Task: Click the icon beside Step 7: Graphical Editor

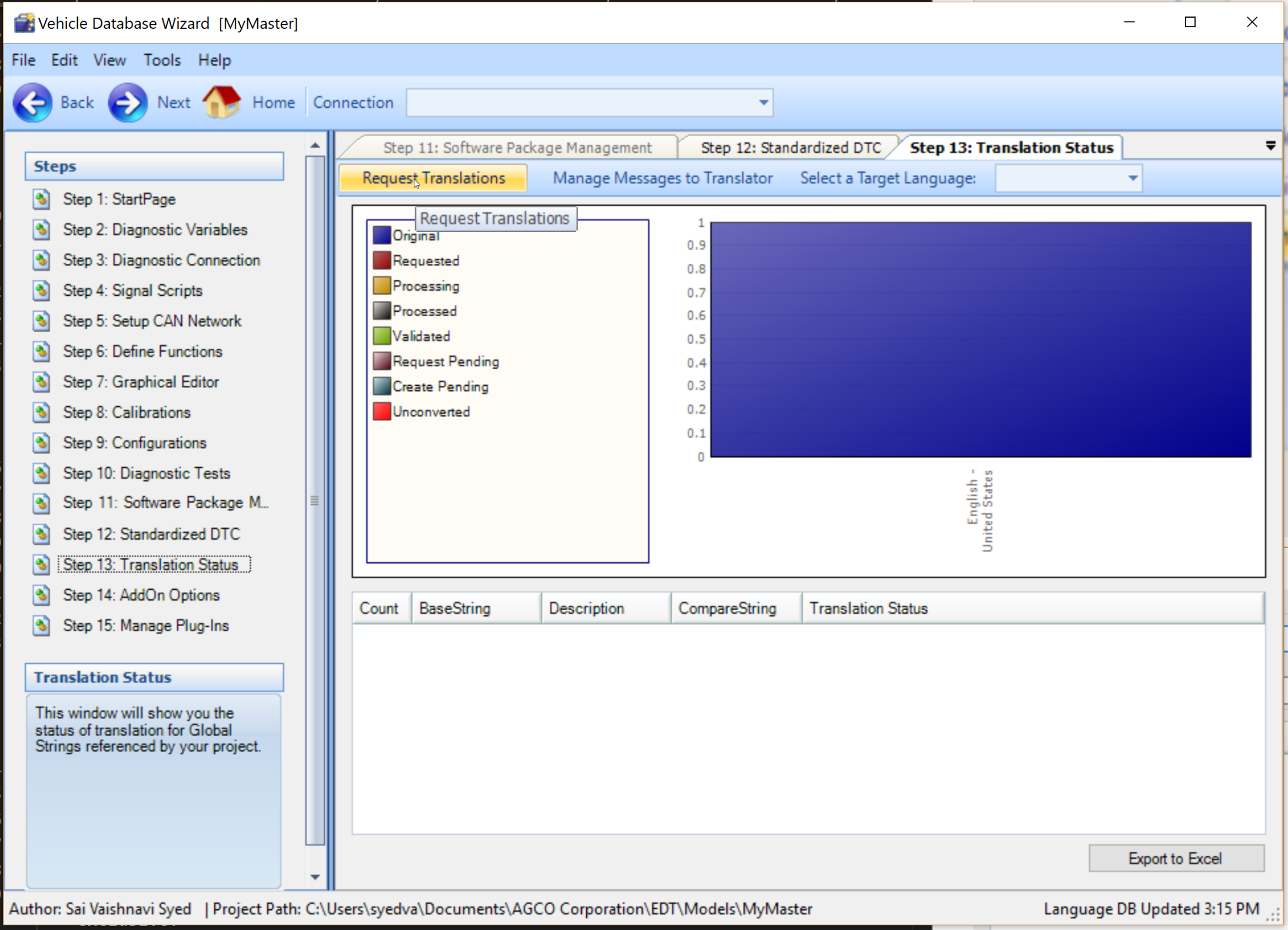Action: 41,382
